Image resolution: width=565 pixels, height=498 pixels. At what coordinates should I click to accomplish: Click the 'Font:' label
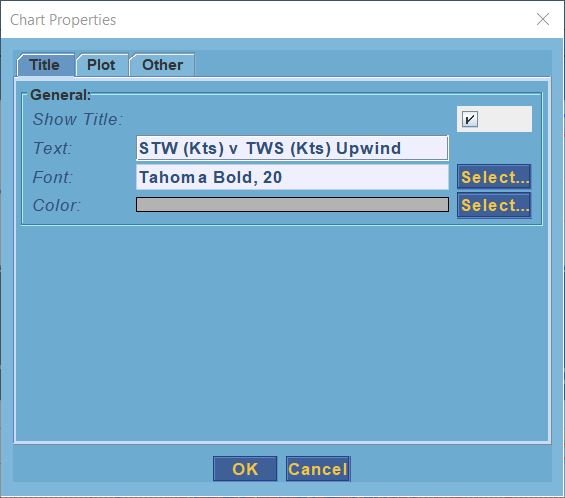pos(53,177)
